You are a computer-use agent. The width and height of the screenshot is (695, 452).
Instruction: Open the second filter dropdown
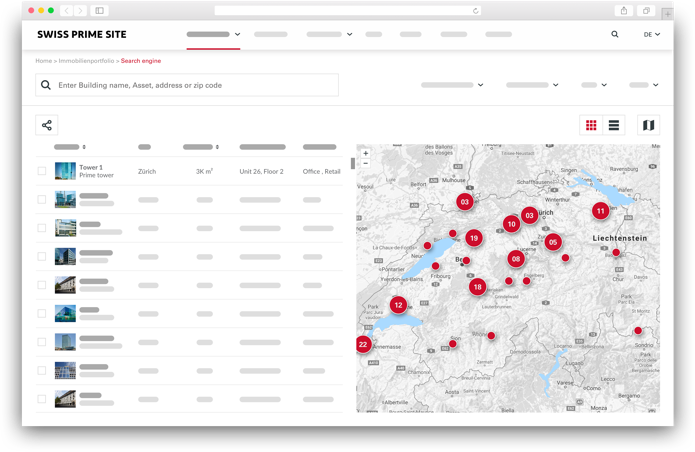pos(532,85)
